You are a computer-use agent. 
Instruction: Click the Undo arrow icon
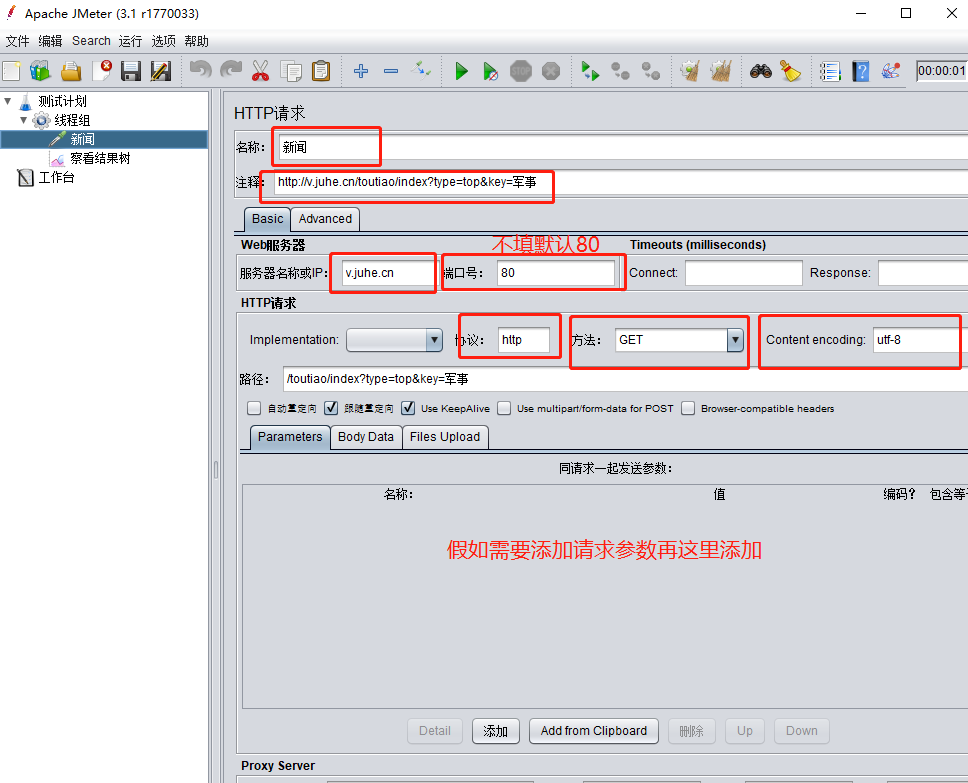pyautogui.click(x=201, y=70)
